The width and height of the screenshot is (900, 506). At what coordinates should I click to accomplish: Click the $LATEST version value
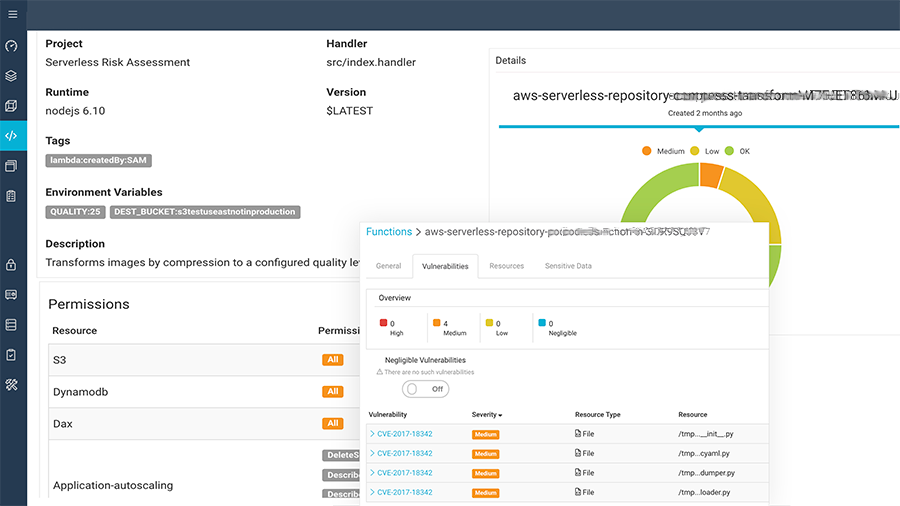tap(350, 111)
